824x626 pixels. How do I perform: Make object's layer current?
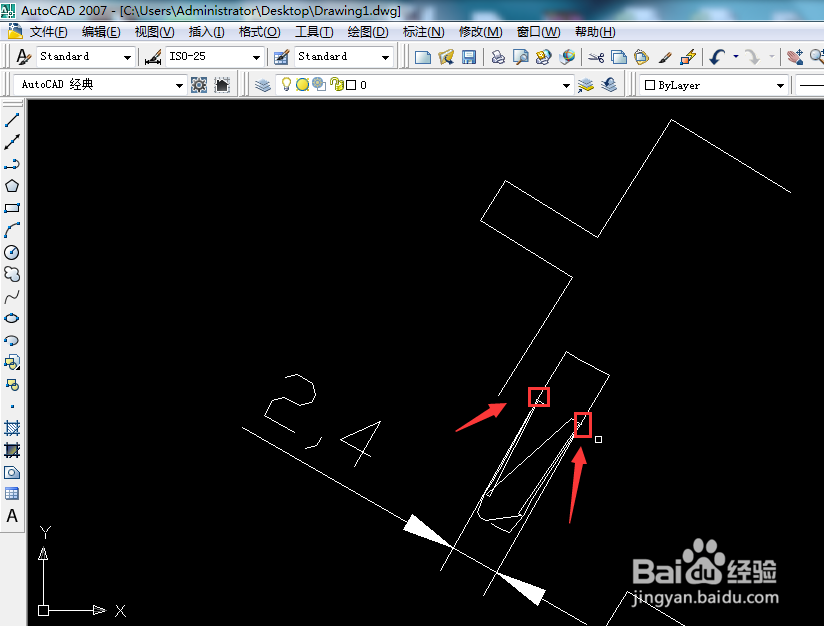(585, 85)
